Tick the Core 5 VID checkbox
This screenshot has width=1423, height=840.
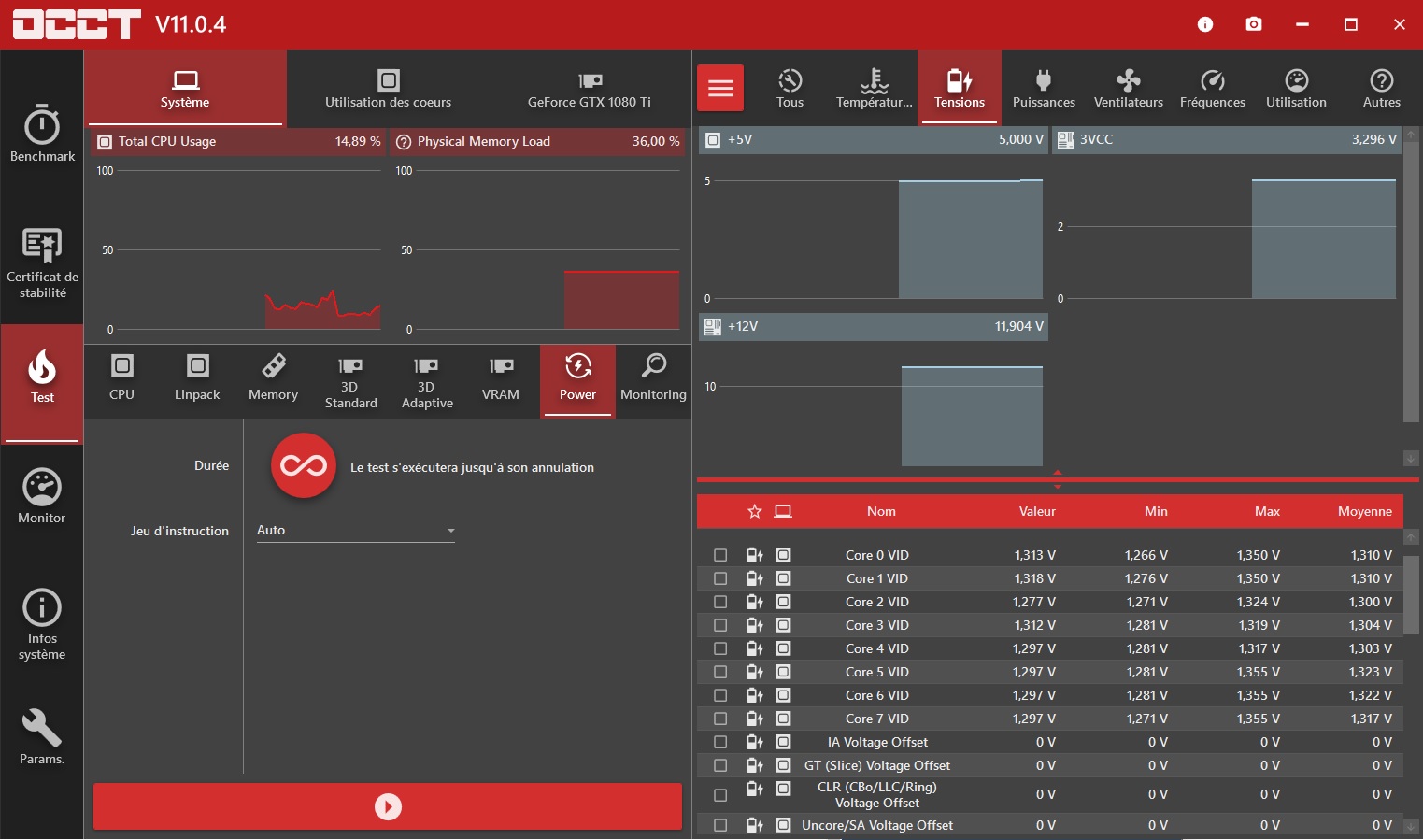[x=720, y=672]
